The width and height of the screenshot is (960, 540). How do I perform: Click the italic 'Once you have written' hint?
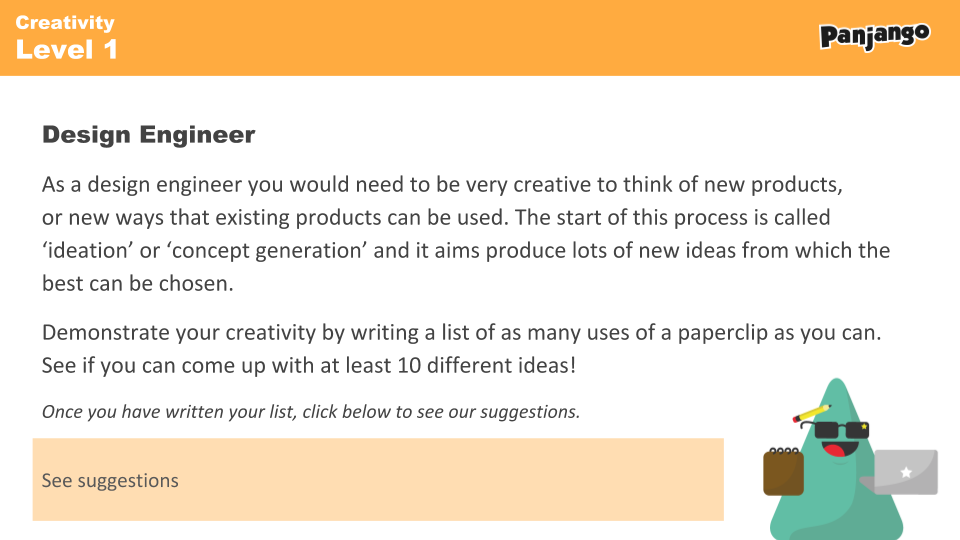coord(310,411)
